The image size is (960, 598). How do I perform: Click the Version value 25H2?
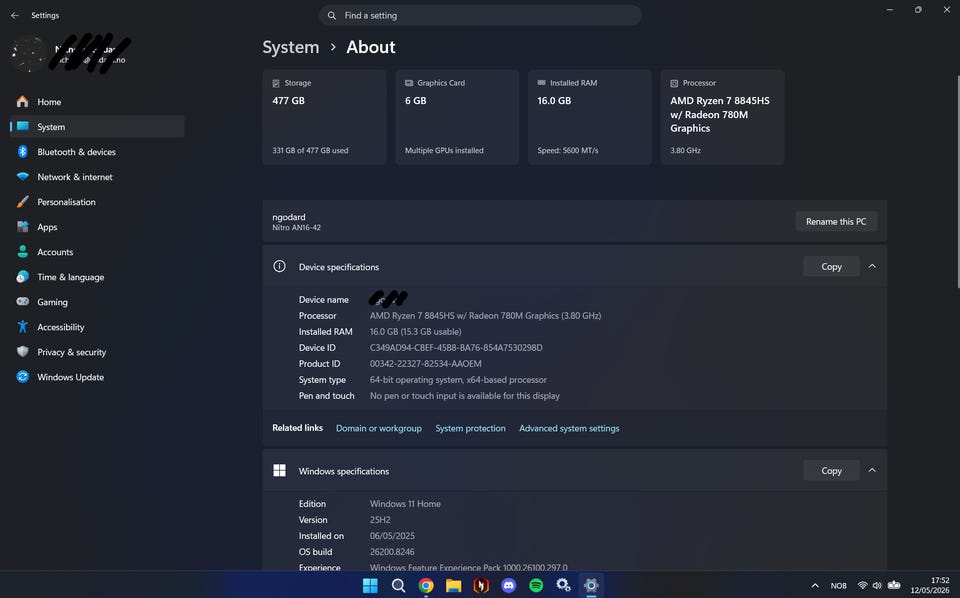tap(380, 520)
